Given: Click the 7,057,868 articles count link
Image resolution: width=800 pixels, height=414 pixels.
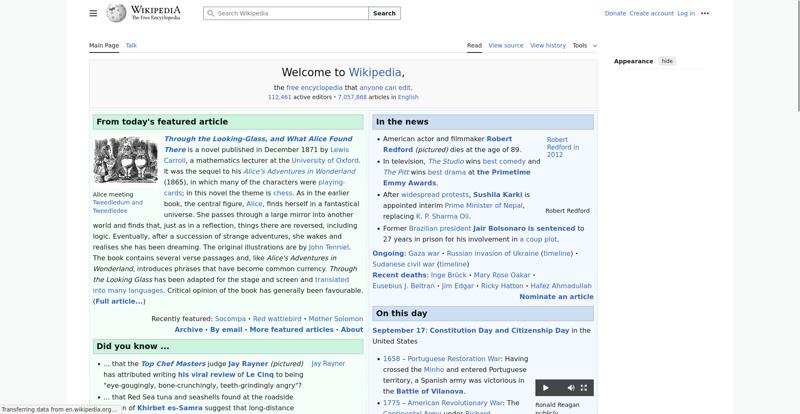Looking at the screenshot, I should click(x=352, y=97).
